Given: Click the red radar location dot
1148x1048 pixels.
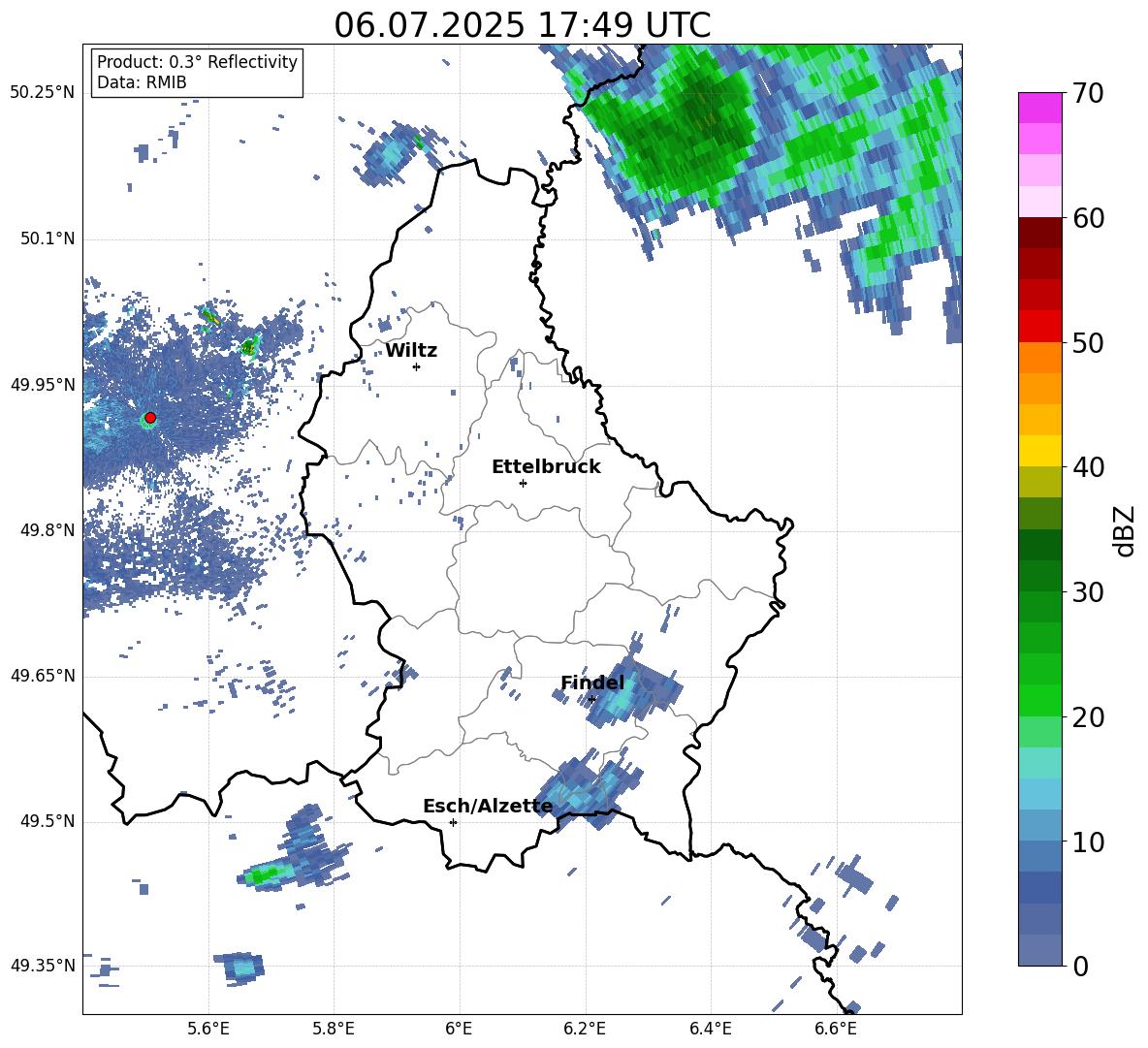Looking at the screenshot, I should (x=150, y=418).
